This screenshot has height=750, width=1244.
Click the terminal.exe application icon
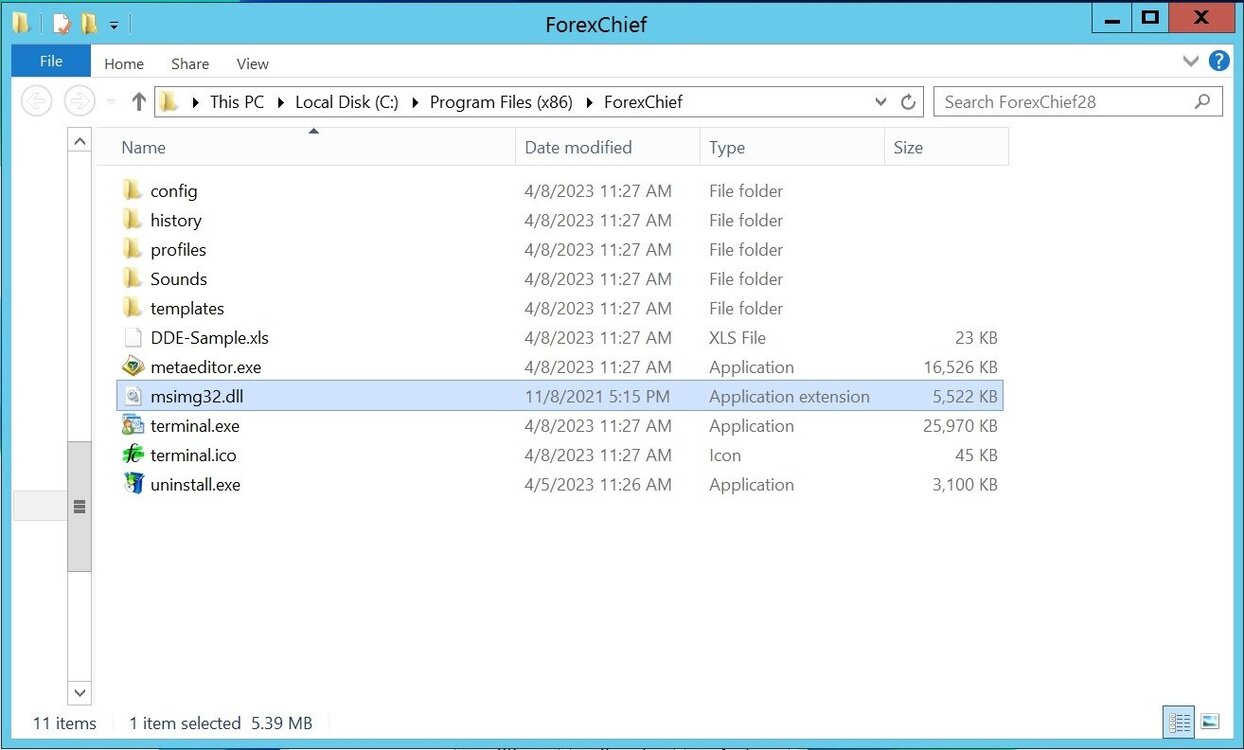pyautogui.click(x=132, y=425)
